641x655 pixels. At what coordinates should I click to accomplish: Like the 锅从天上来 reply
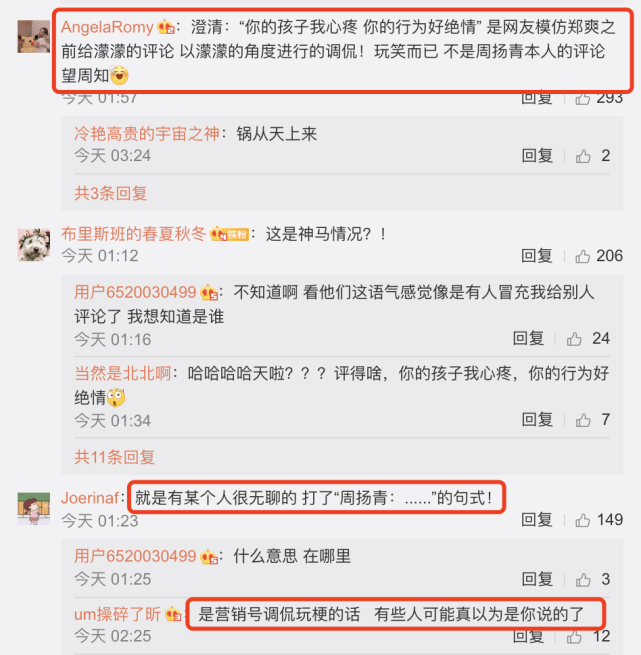click(x=583, y=156)
